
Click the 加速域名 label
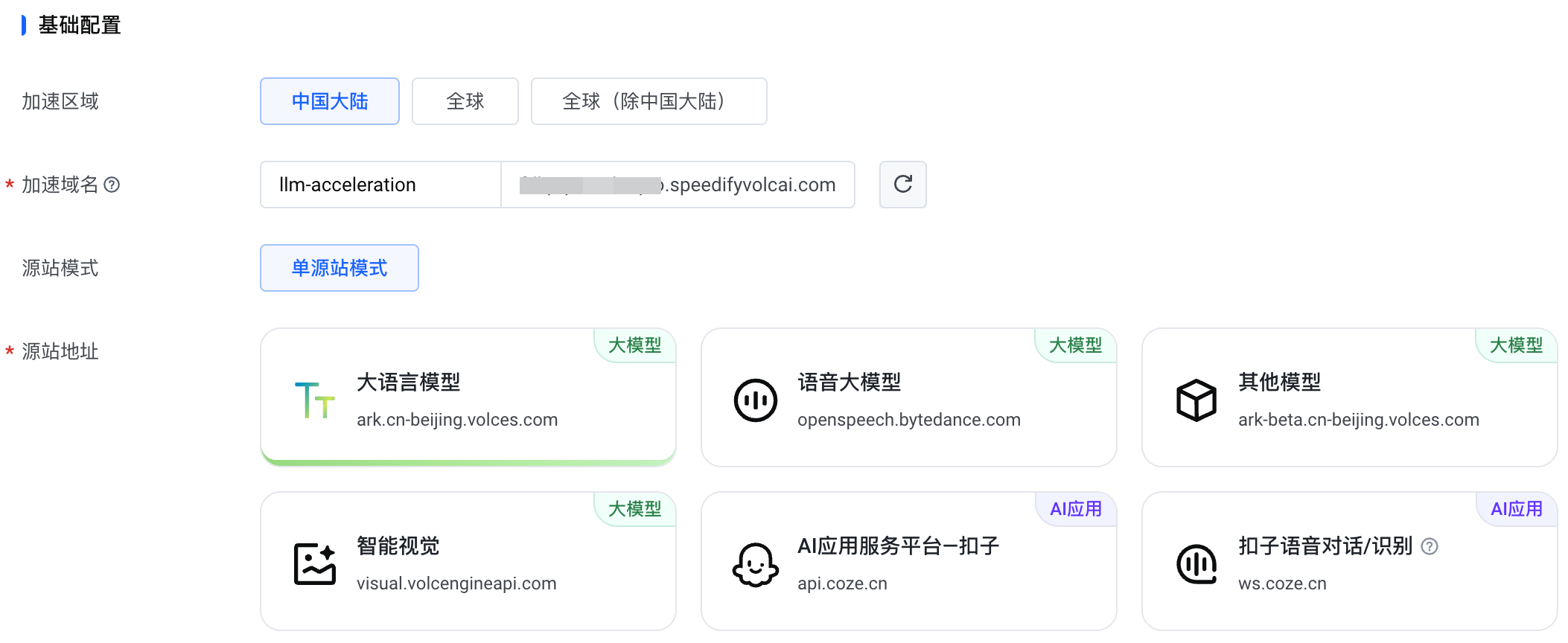pyautogui.click(x=60, y=185)
